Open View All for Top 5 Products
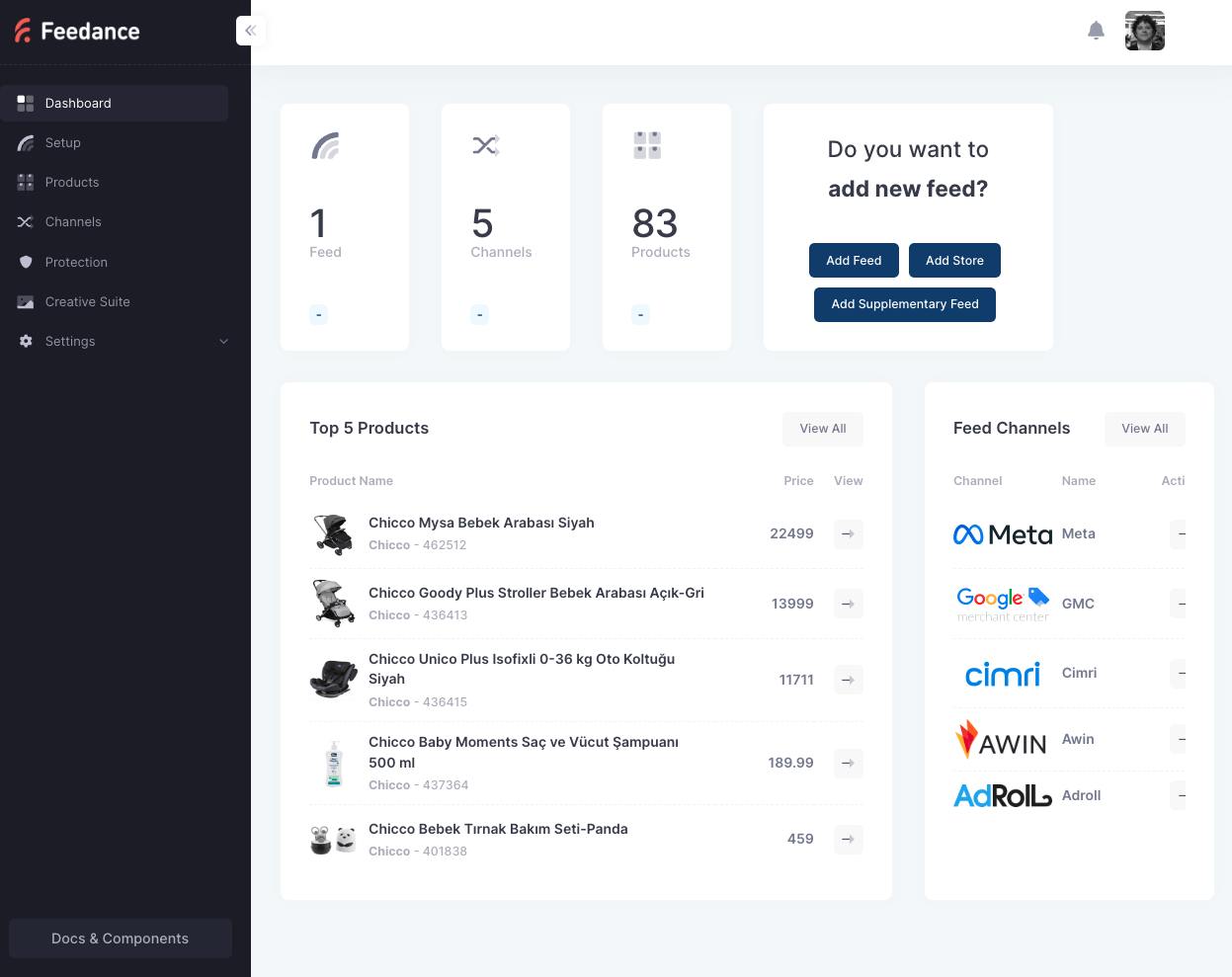 pos(822,429)
